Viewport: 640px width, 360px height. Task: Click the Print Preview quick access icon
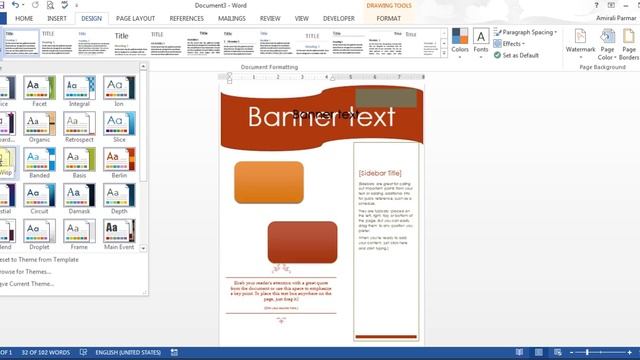tap(50, 5)
